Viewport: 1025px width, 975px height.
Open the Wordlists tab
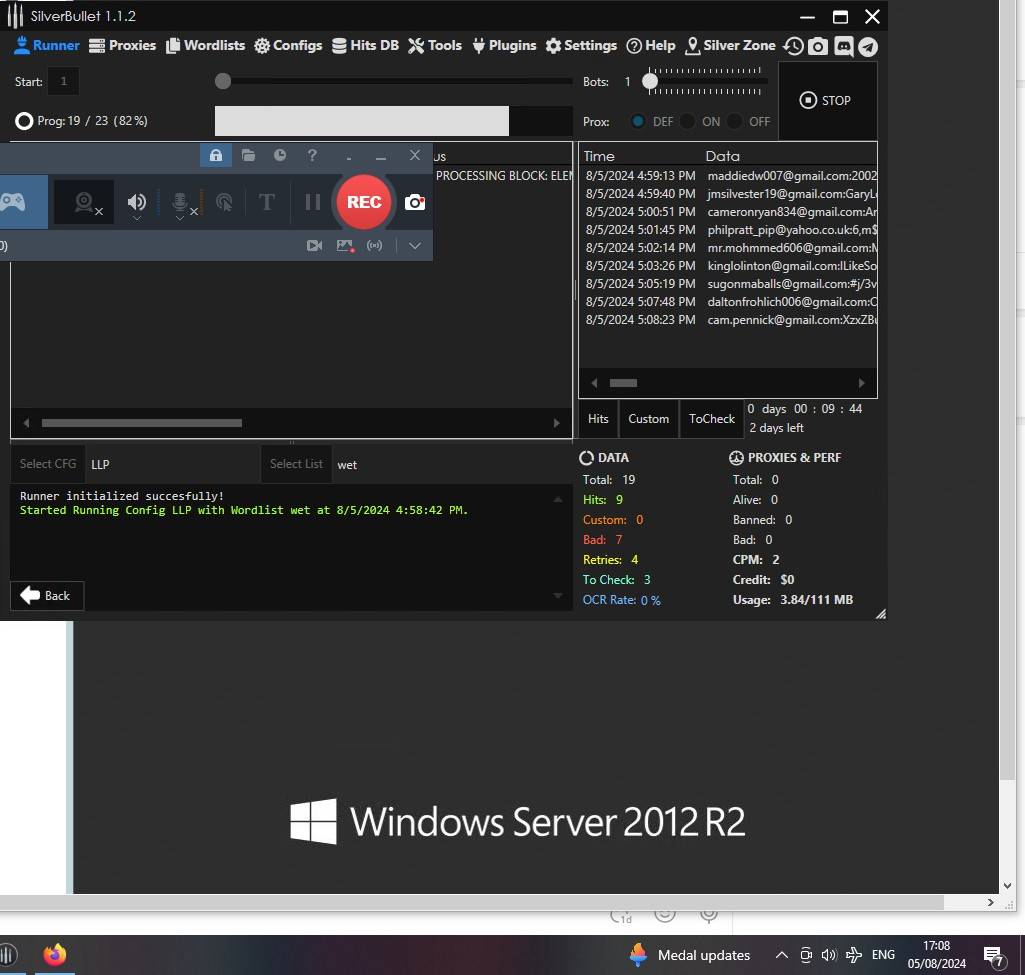pyautogui.click(x=205, y=46)
